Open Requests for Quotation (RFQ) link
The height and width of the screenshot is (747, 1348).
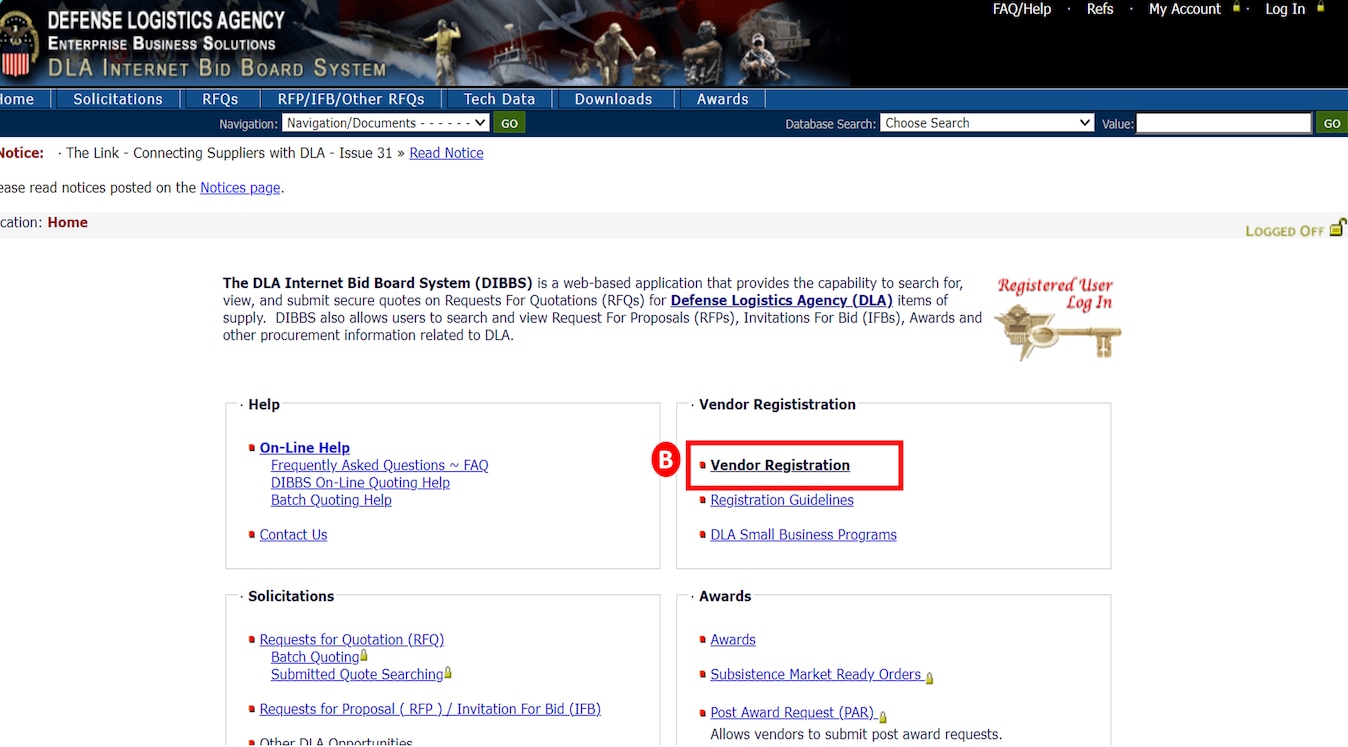352,640
